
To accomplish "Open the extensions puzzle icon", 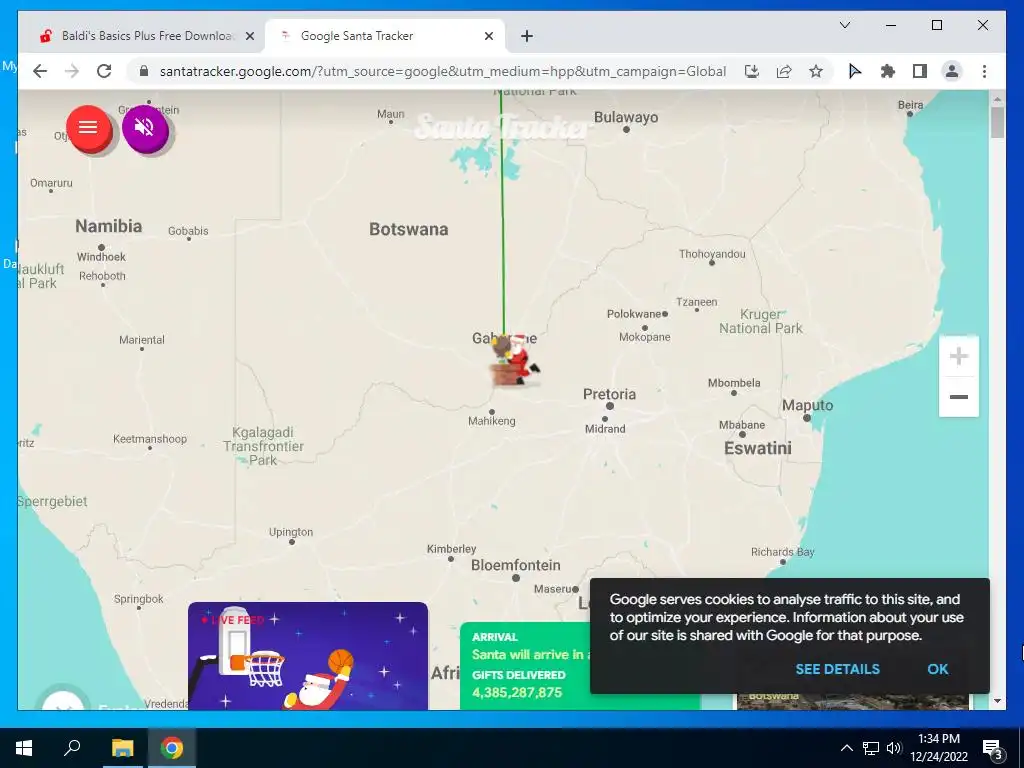I will tap(888, 71).
